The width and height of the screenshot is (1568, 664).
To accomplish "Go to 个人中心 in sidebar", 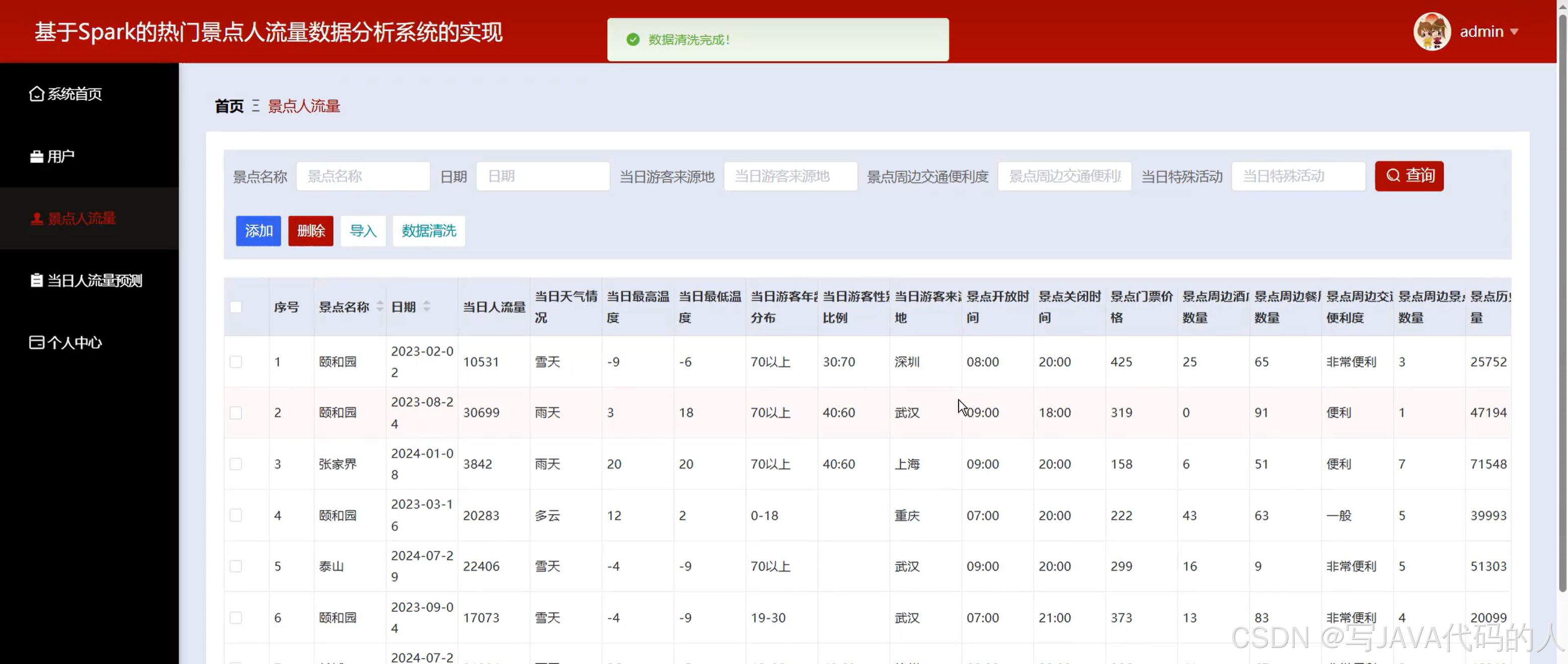I will (x=74, y=343).
